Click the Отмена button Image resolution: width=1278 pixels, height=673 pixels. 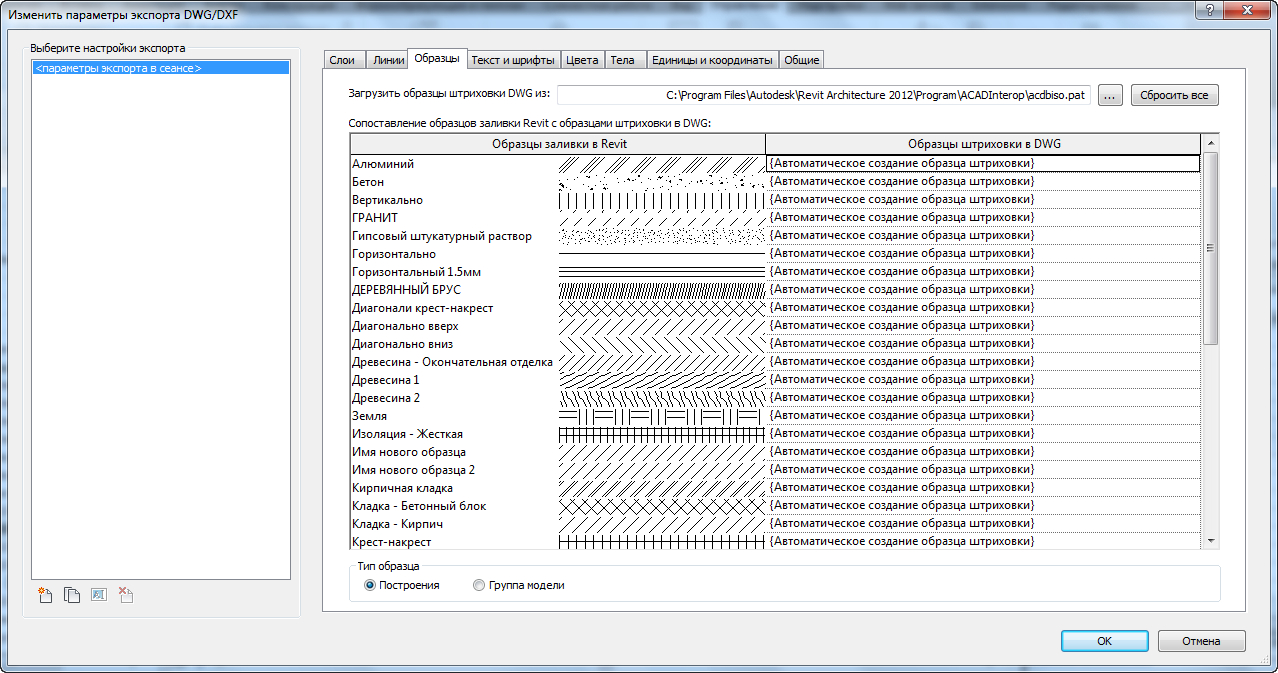click(1201, 641)
